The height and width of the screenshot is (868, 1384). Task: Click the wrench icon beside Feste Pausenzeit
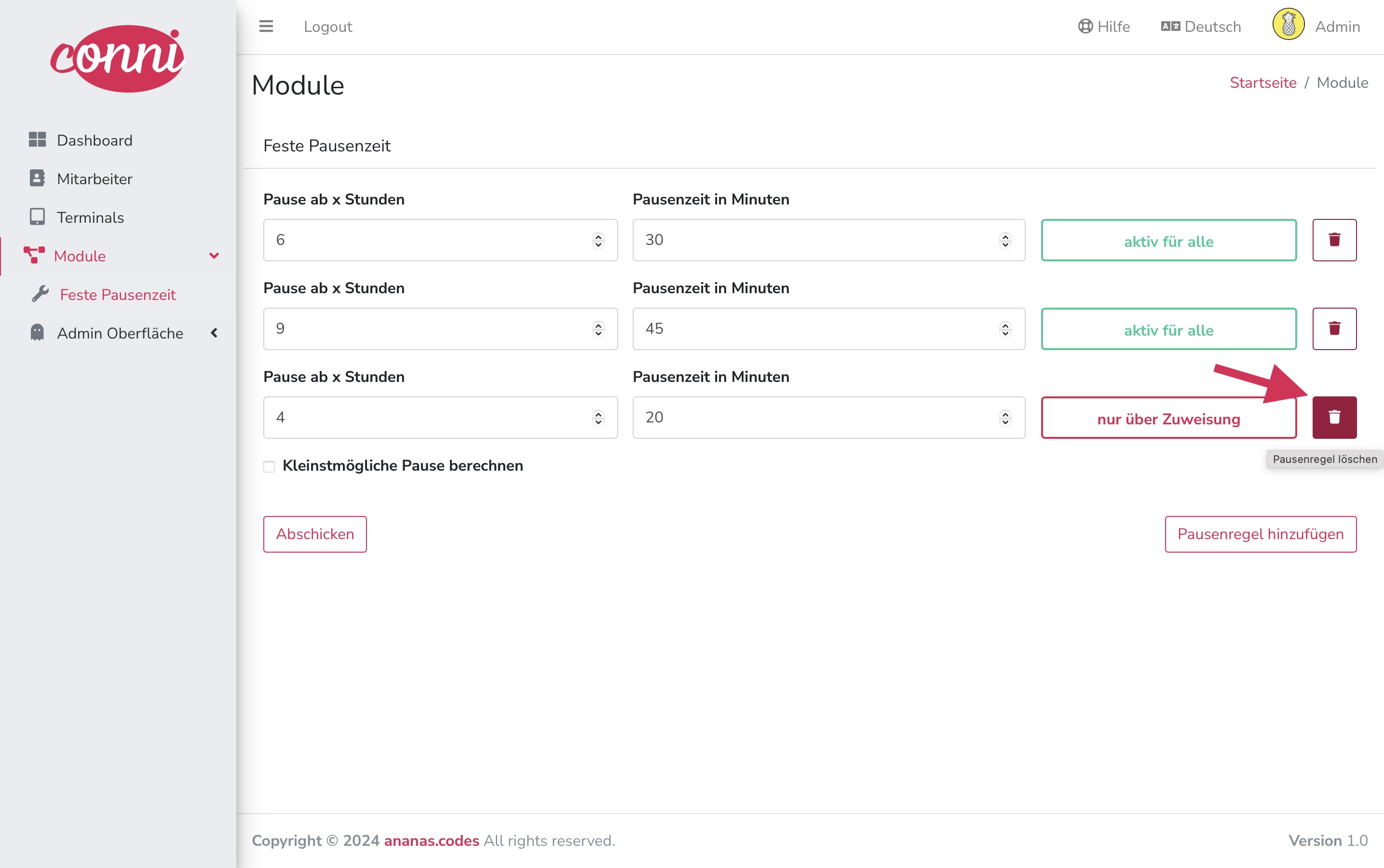pyautogui.click(x=40, y=294)
